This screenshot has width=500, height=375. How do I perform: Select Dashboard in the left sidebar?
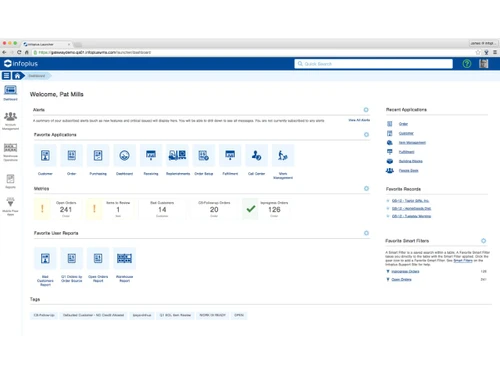[10, 93]
